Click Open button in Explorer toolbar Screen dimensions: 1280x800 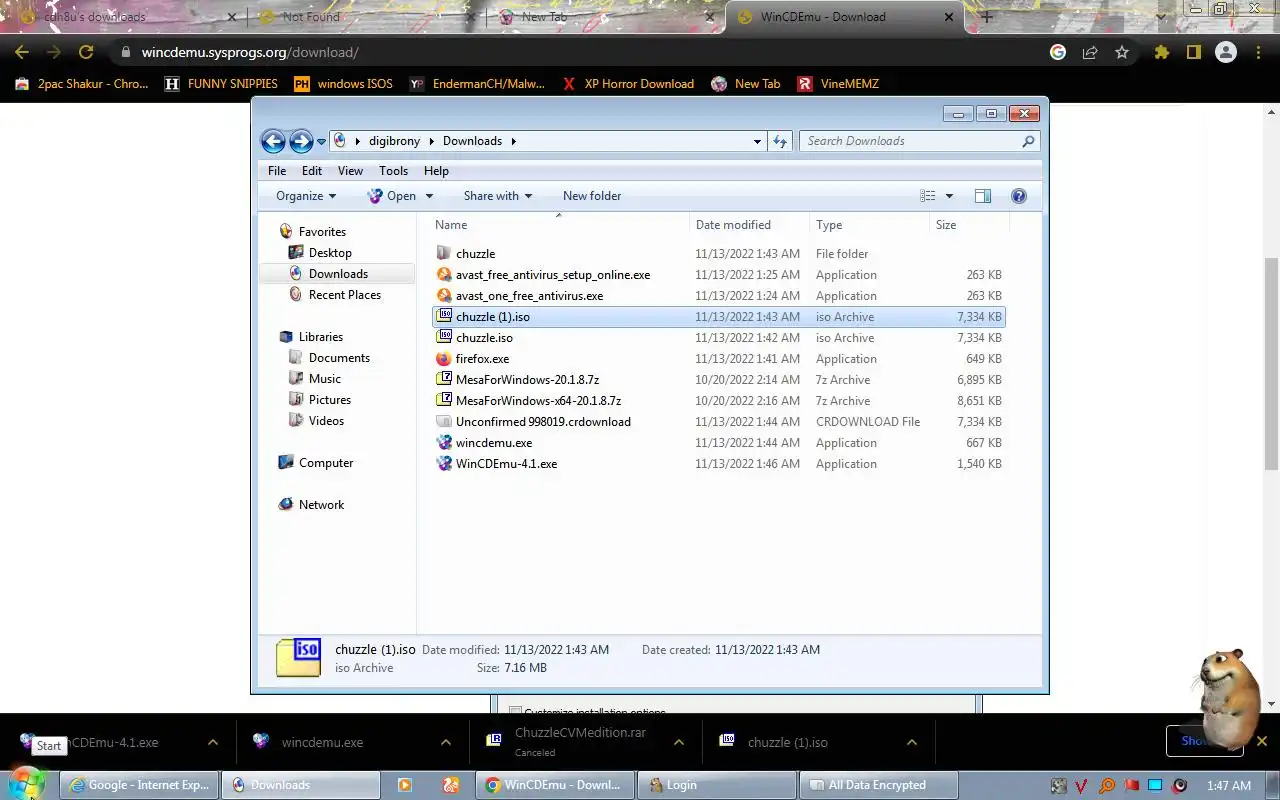pyautogui.click(x=391, y=196)
